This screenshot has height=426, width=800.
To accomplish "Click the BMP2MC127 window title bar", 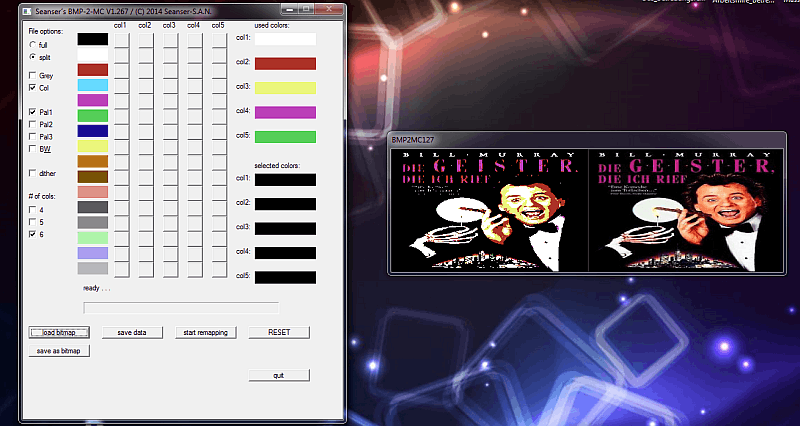I will (587, 140).
